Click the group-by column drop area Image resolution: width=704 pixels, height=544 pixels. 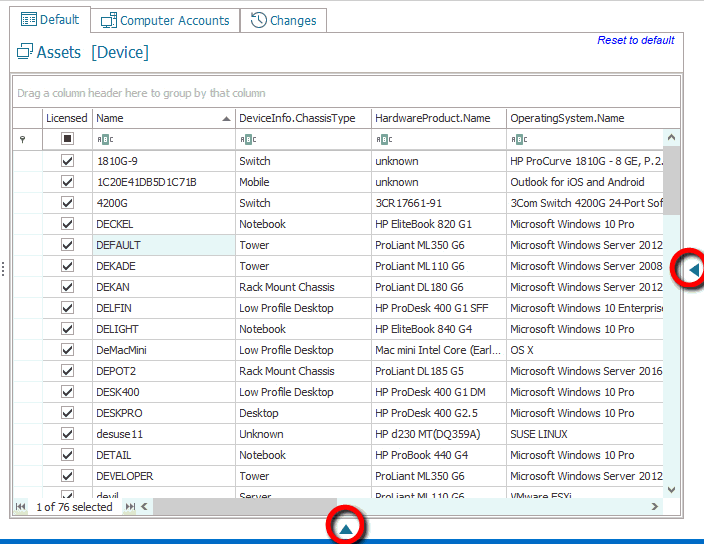(x=346, y=93)
